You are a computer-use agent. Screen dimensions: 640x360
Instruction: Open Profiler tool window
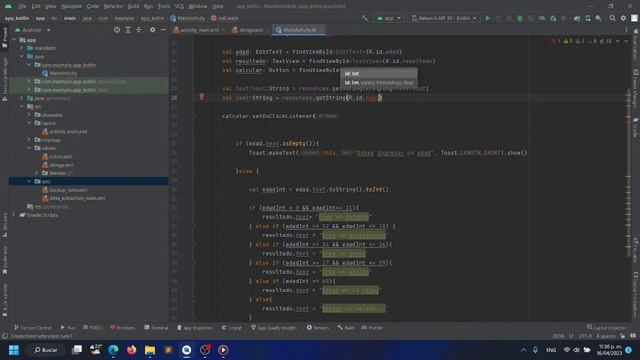pyautogui.click(x=372, y=328)
